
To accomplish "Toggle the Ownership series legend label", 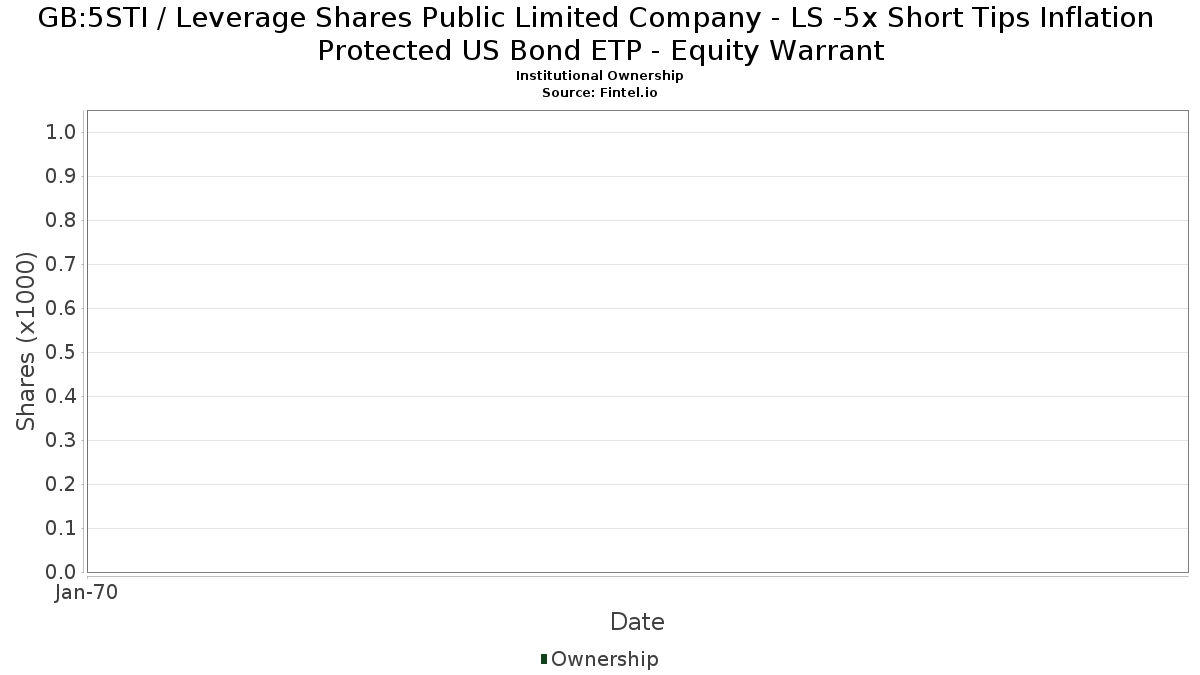I will tap(604, 659).
